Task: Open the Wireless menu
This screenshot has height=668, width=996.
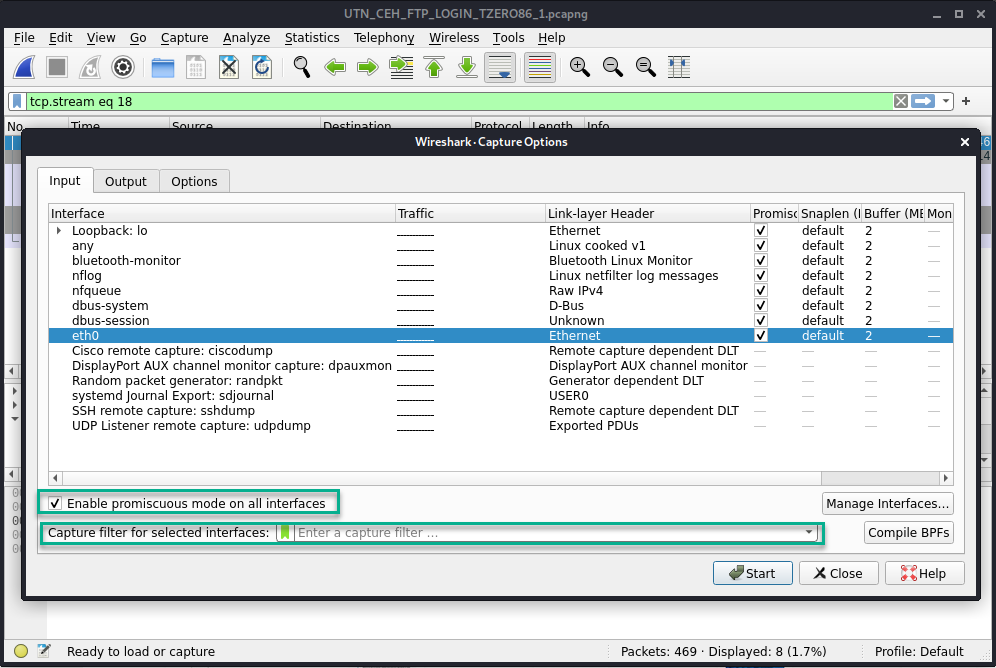Action: [454, 38]
